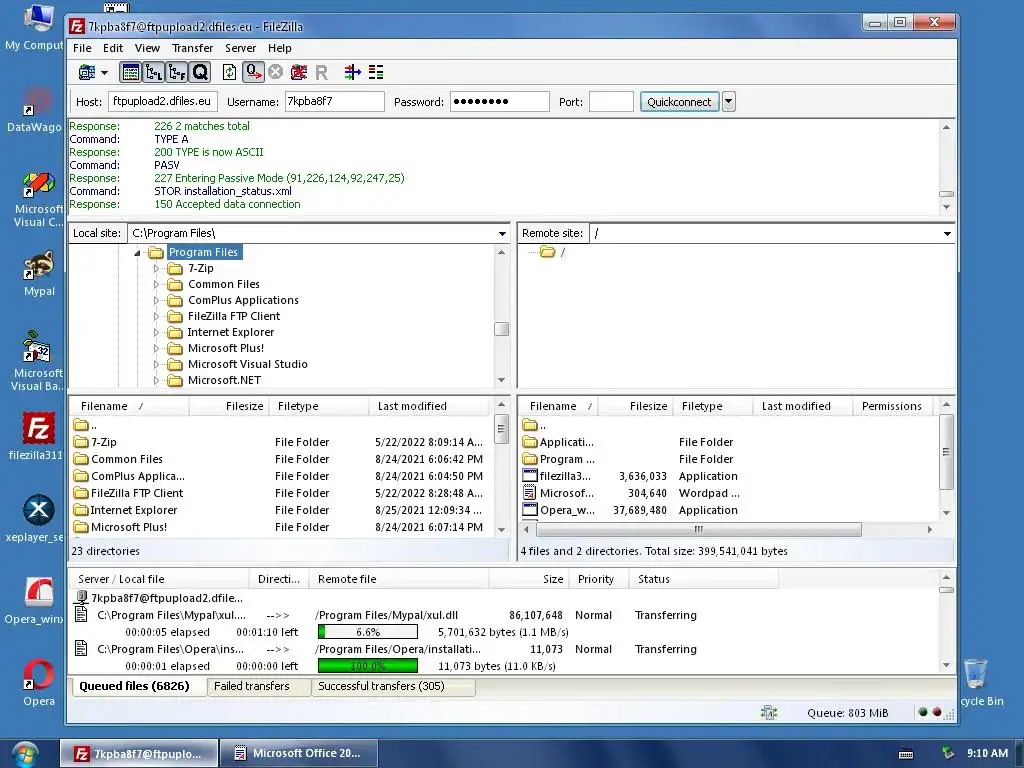Open the Help menu
The image size is (1024, 768).
[x=280, y=48]
